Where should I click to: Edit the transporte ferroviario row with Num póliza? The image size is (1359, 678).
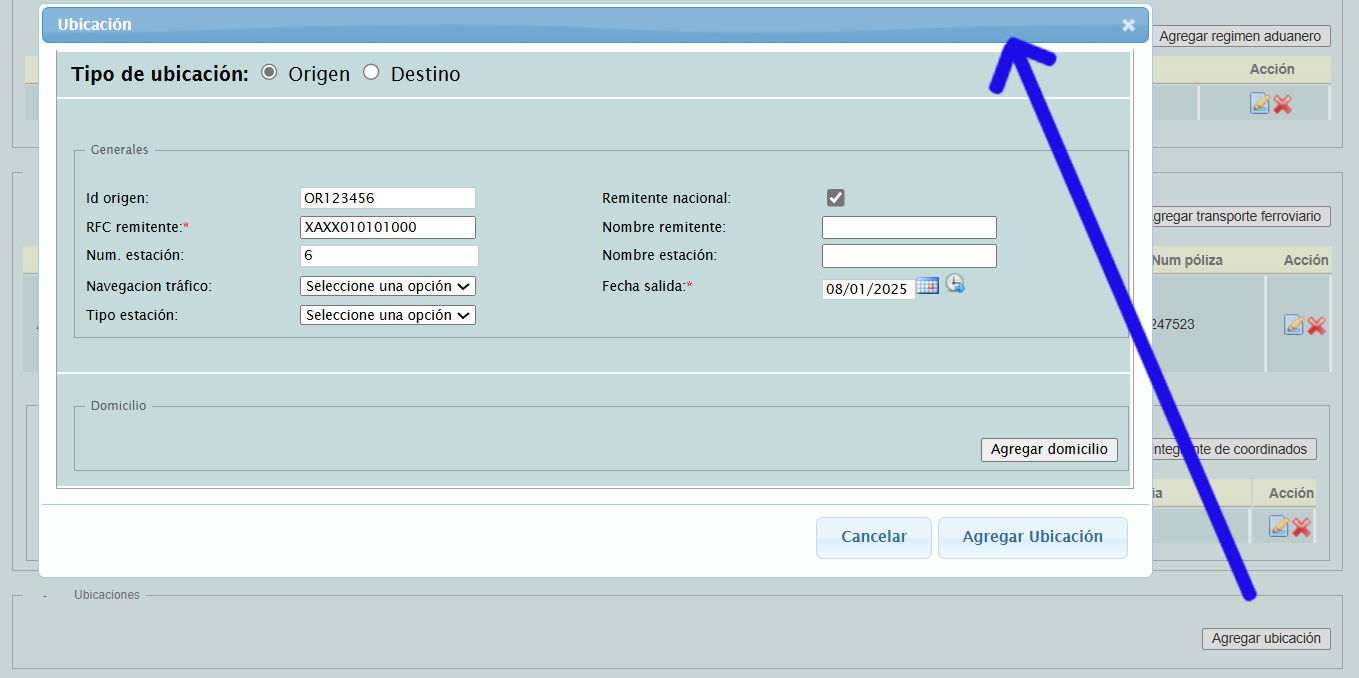coord(1293,325)
